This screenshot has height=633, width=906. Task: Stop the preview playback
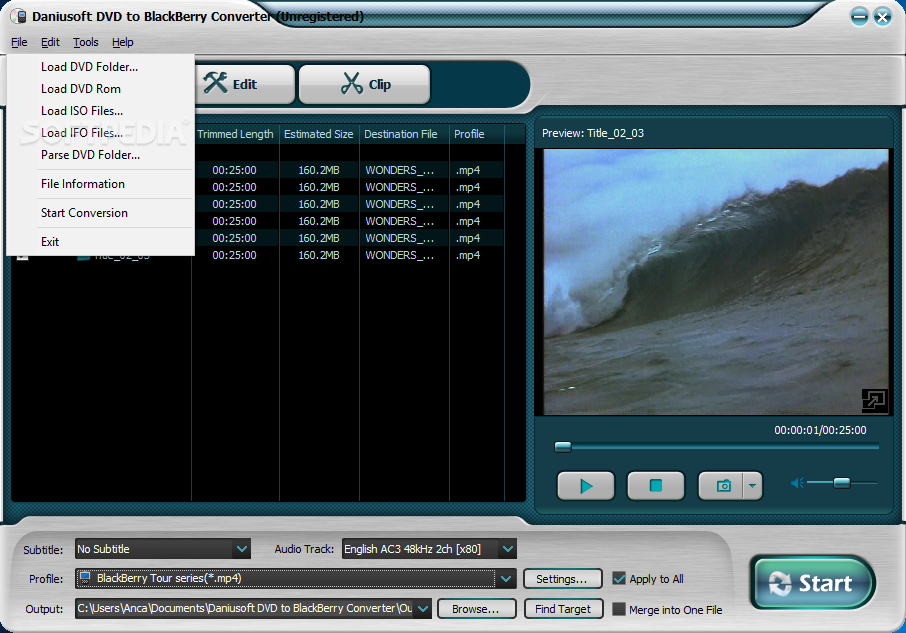coord(656,486)
